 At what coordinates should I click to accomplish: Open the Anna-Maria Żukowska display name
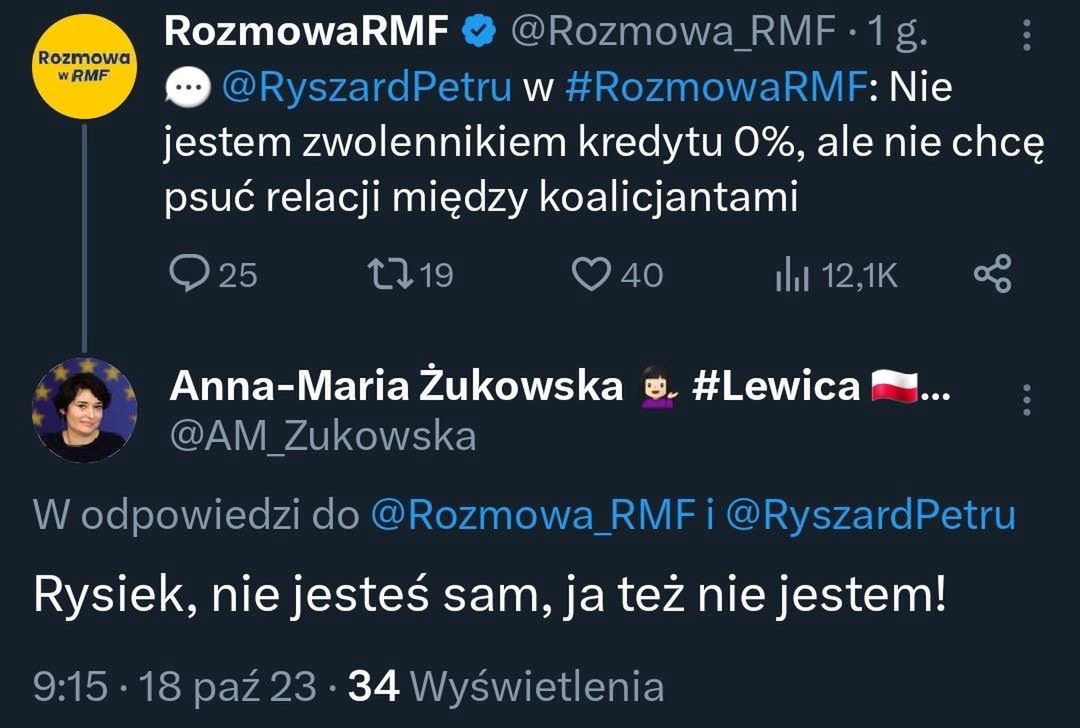(x=396, y=386)
